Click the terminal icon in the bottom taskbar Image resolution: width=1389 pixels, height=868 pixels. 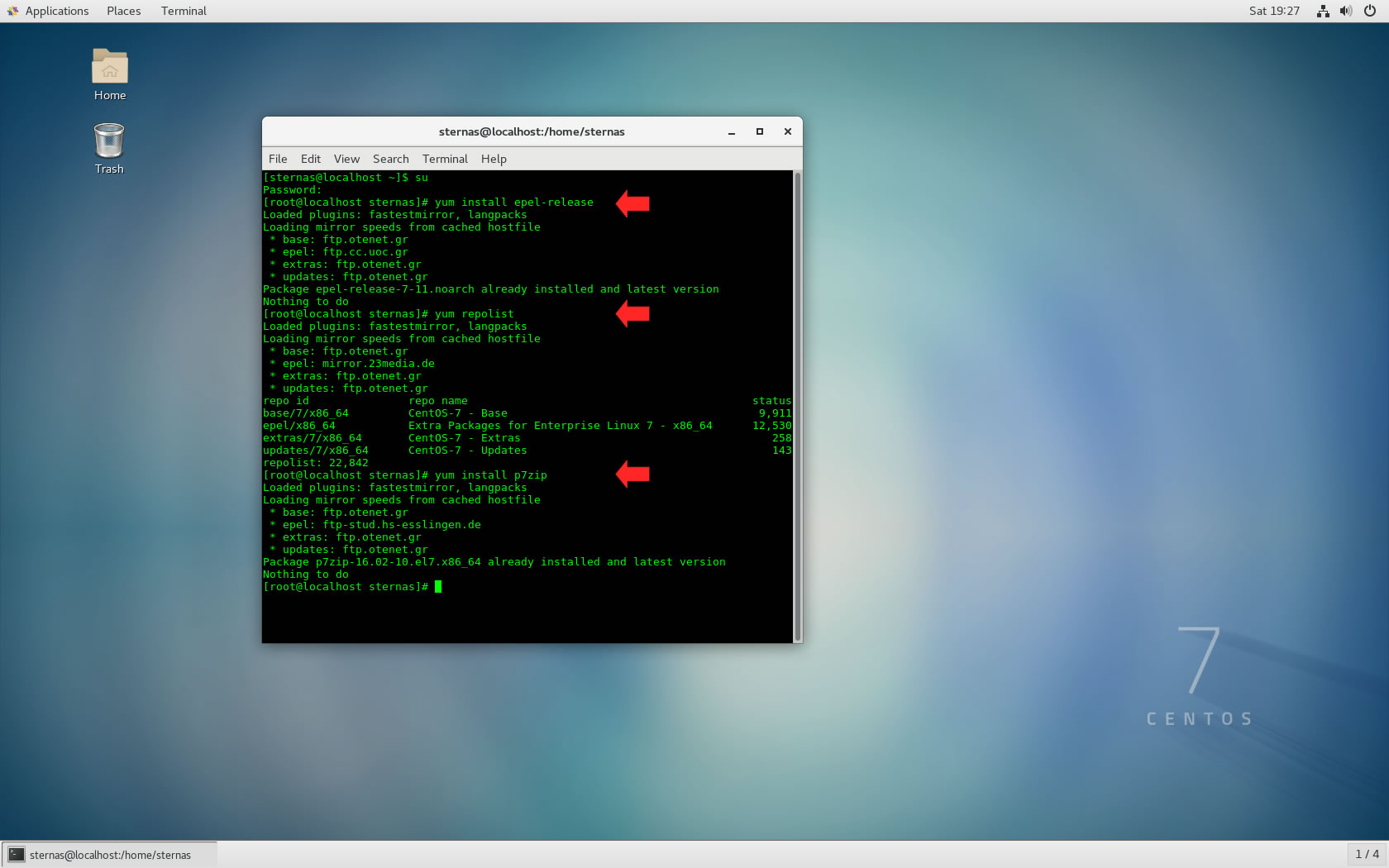pyautogui.click(x=17, y=855)
